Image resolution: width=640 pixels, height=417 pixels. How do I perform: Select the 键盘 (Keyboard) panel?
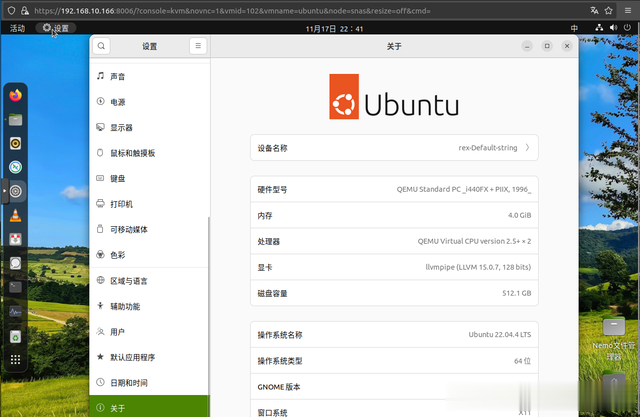[149, 178]
